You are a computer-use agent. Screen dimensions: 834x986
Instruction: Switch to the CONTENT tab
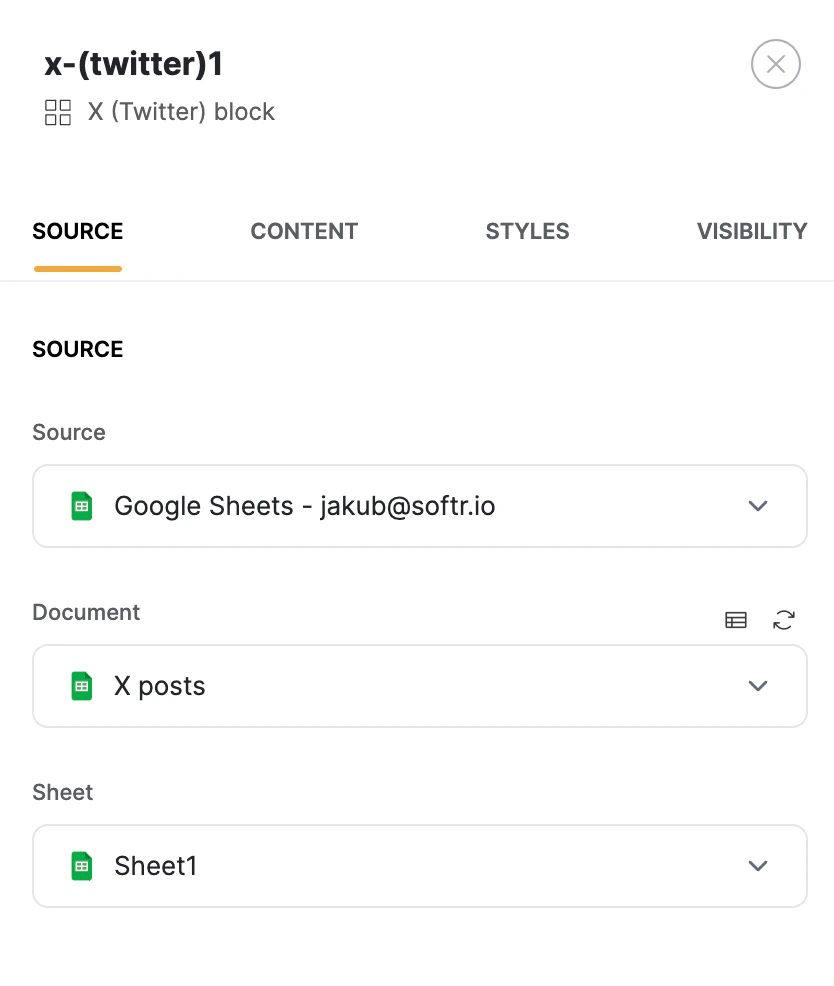click(304, 231)
